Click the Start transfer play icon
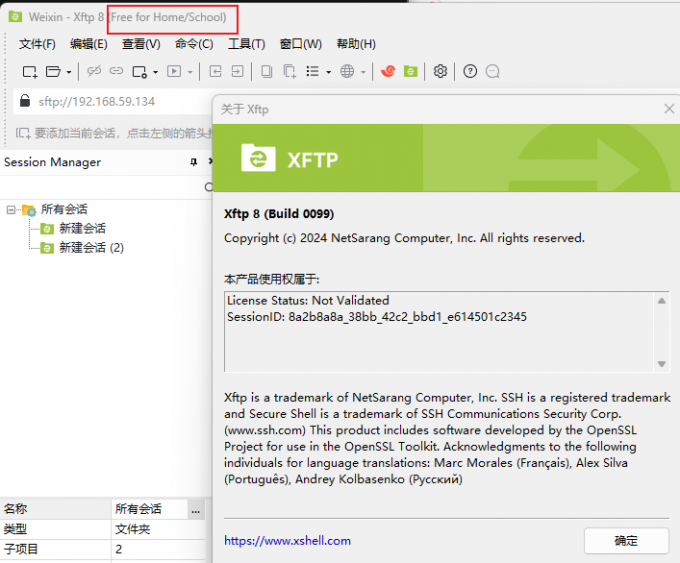 [x=174, y=71]
